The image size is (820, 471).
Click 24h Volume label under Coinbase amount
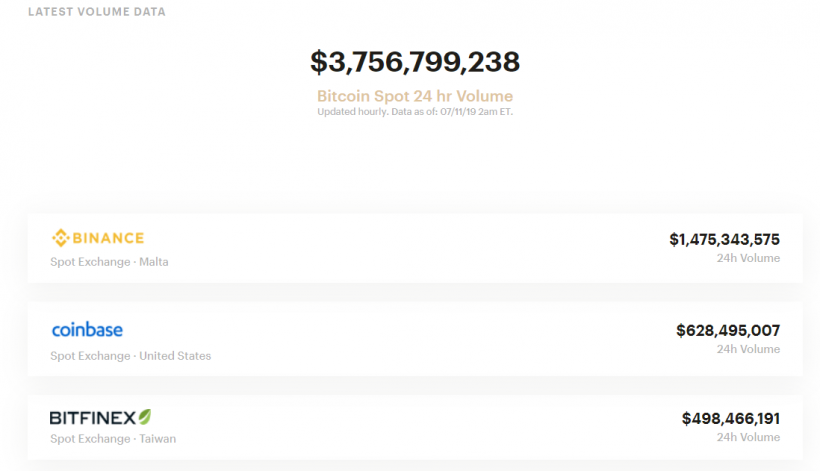click(x=748, y=349)
